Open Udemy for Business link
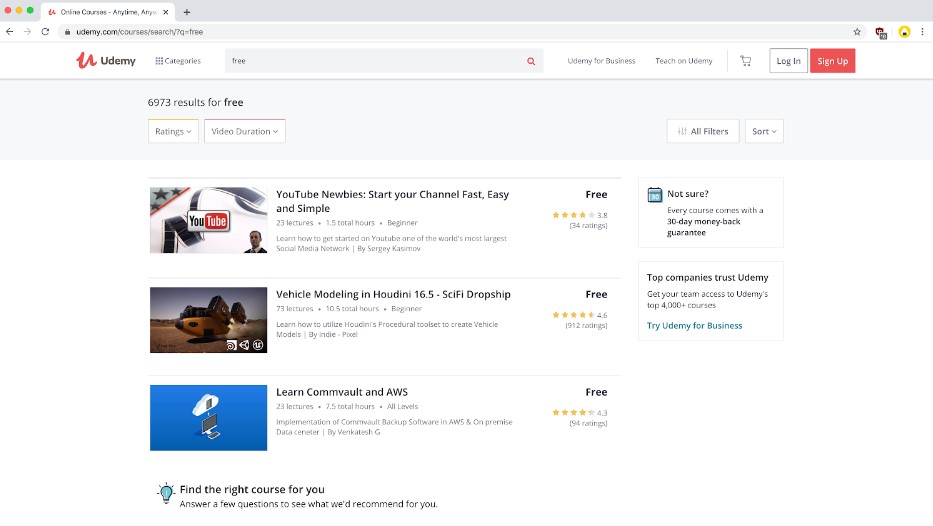The height and width of the screenshot is (526, 933). pyautogui.click(x=601, y=61)
